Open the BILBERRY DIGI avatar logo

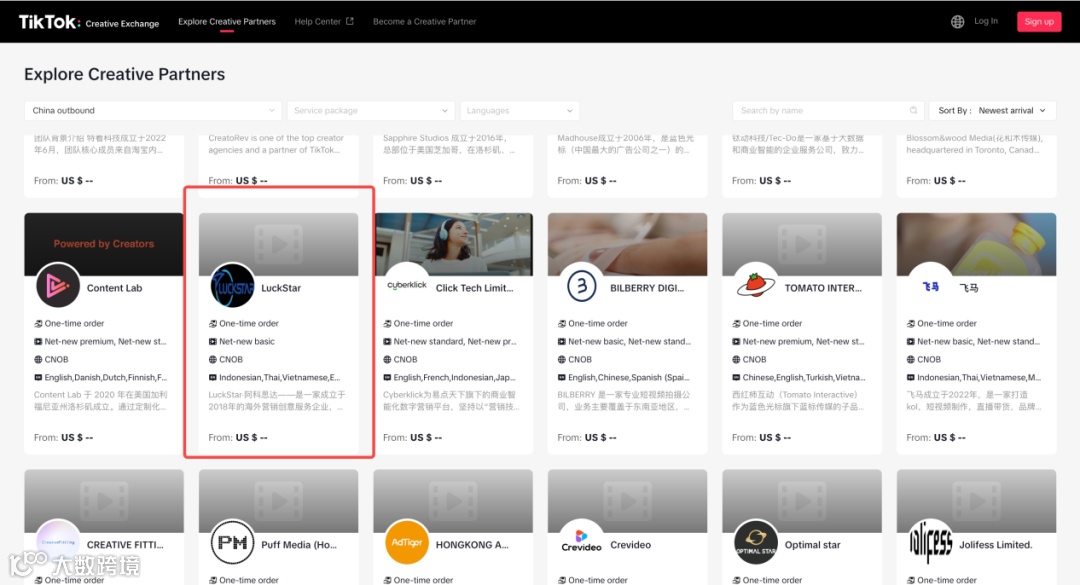(x=581, y=285)
